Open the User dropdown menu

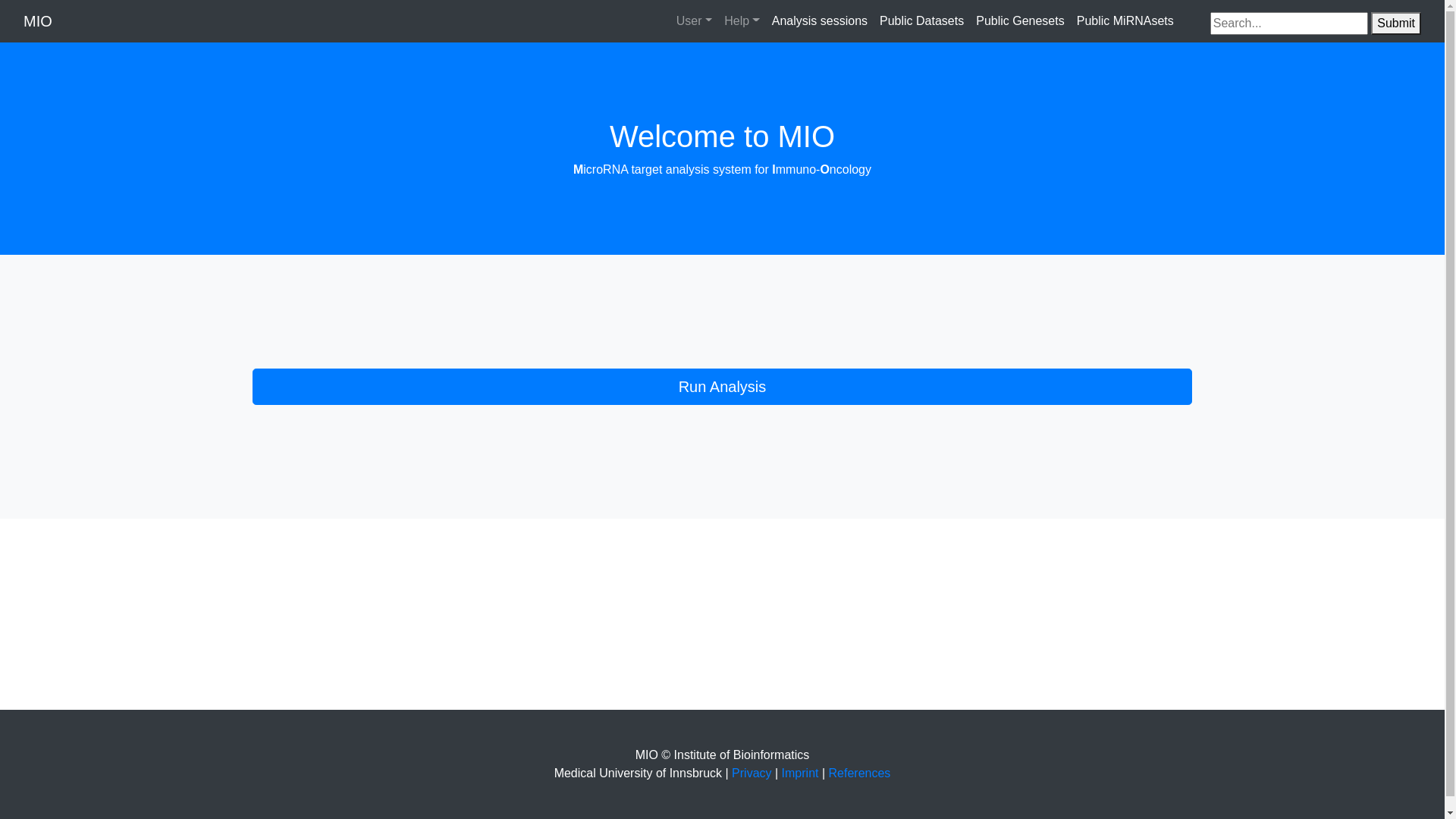(x=694, y=21)
